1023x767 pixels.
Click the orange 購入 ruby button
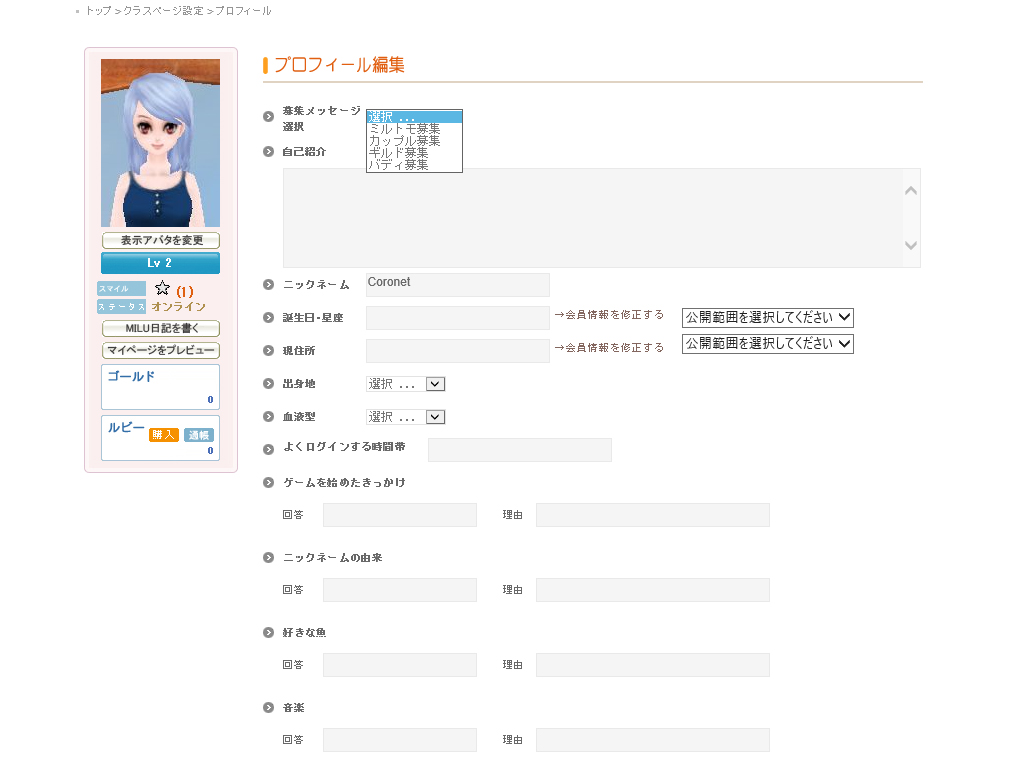point(163,435)
